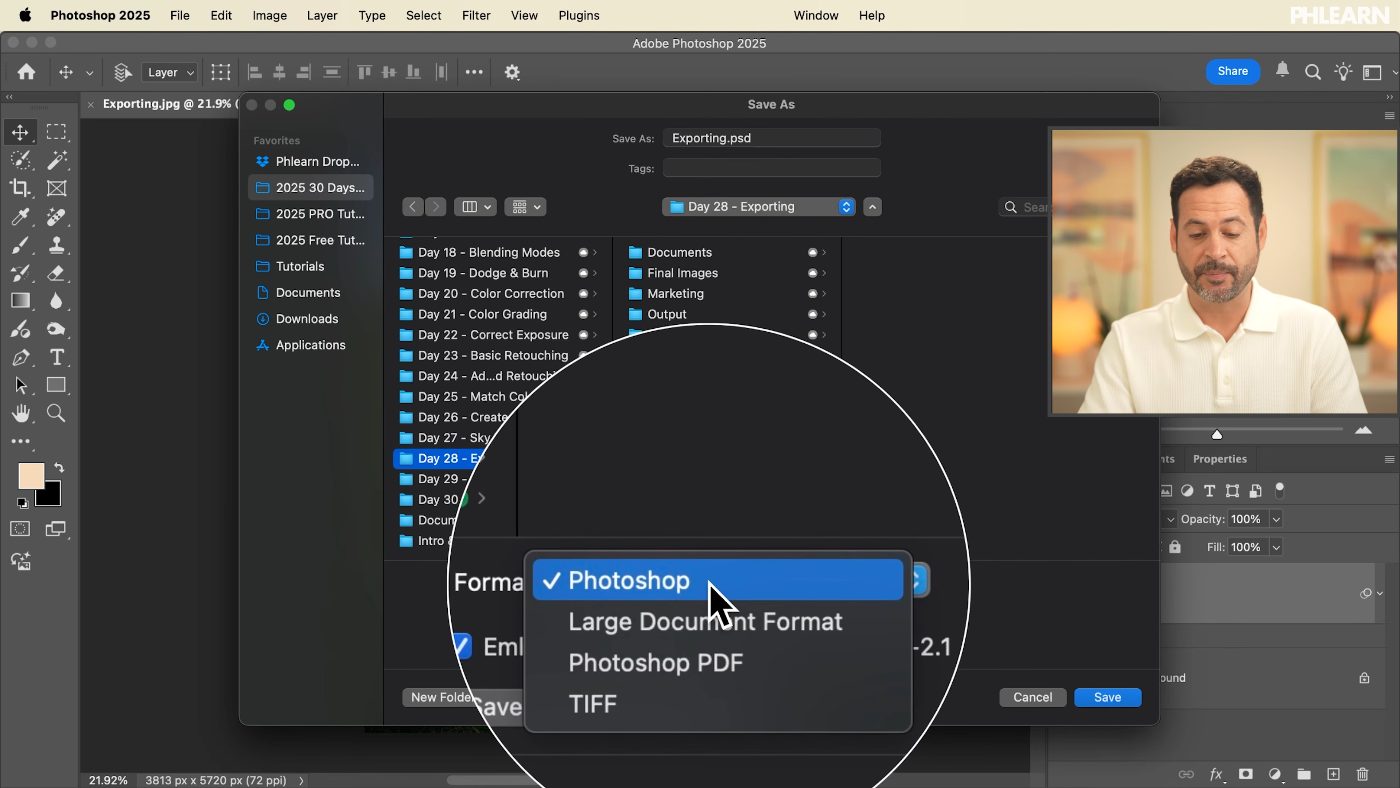Open the Edit Toolbar three-dots button
Image resolution: width=1400 pixels, height=788 pixels.
point(20,441)
